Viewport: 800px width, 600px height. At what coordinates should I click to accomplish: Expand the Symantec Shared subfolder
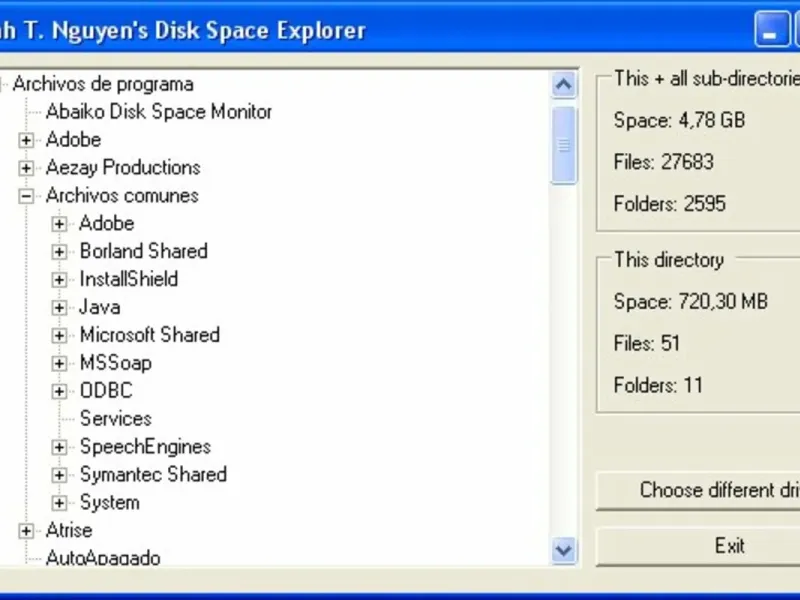(x=60, y=476)
